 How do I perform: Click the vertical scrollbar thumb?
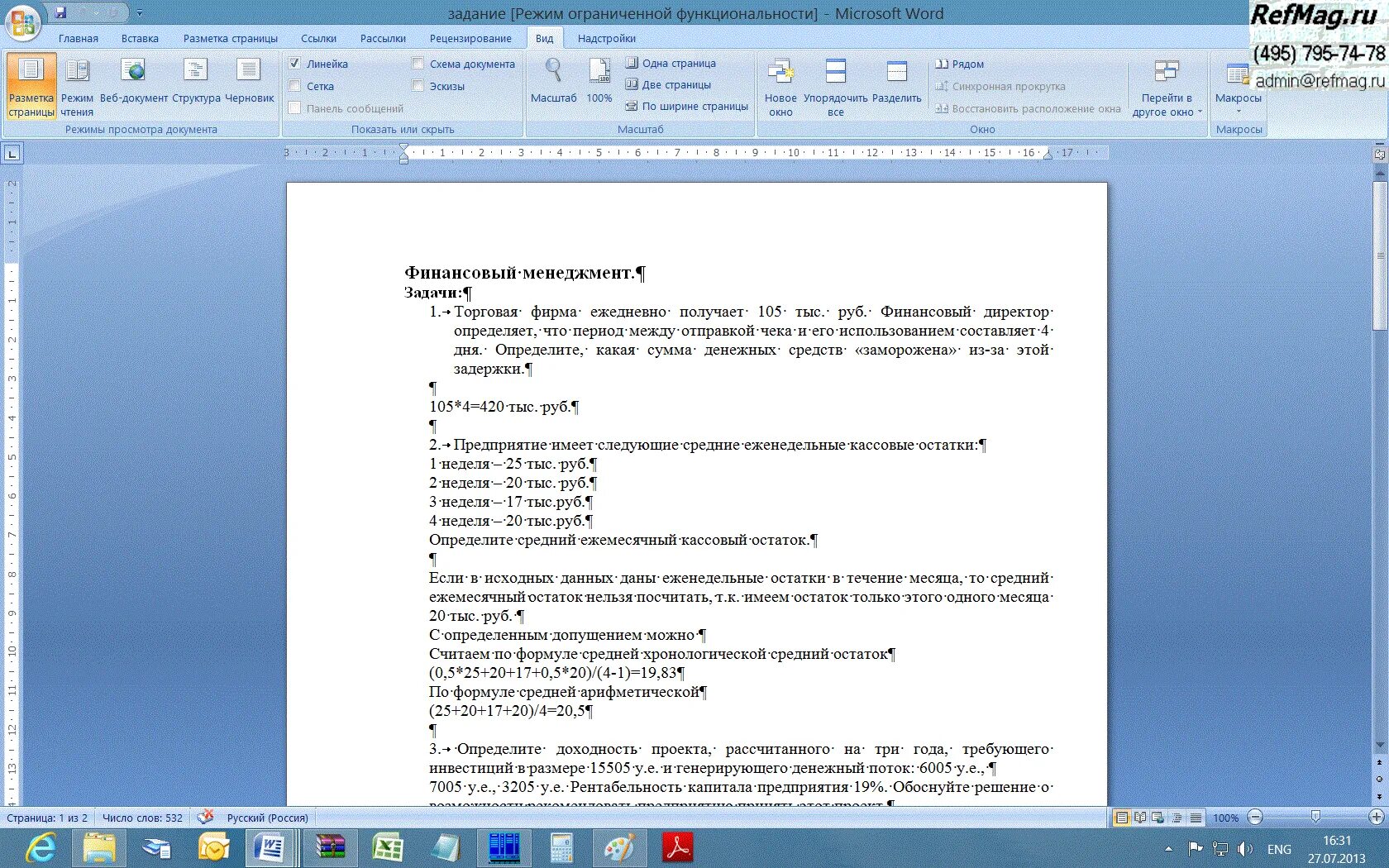(1379, 255)
